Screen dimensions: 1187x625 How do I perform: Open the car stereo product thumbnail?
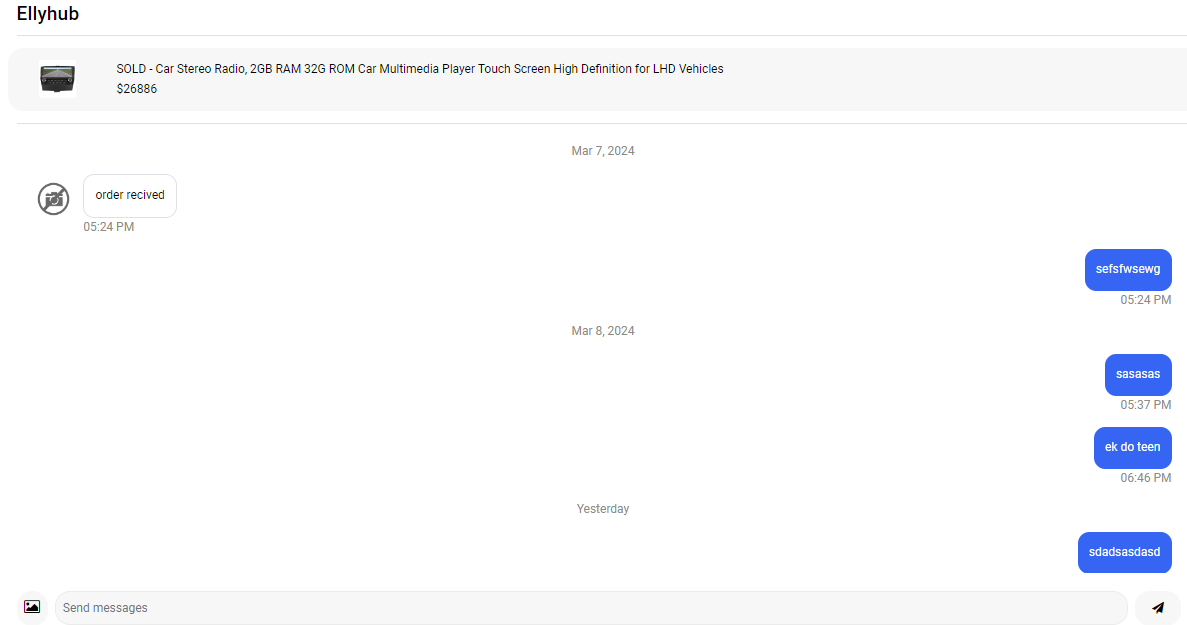coord(57,78)
